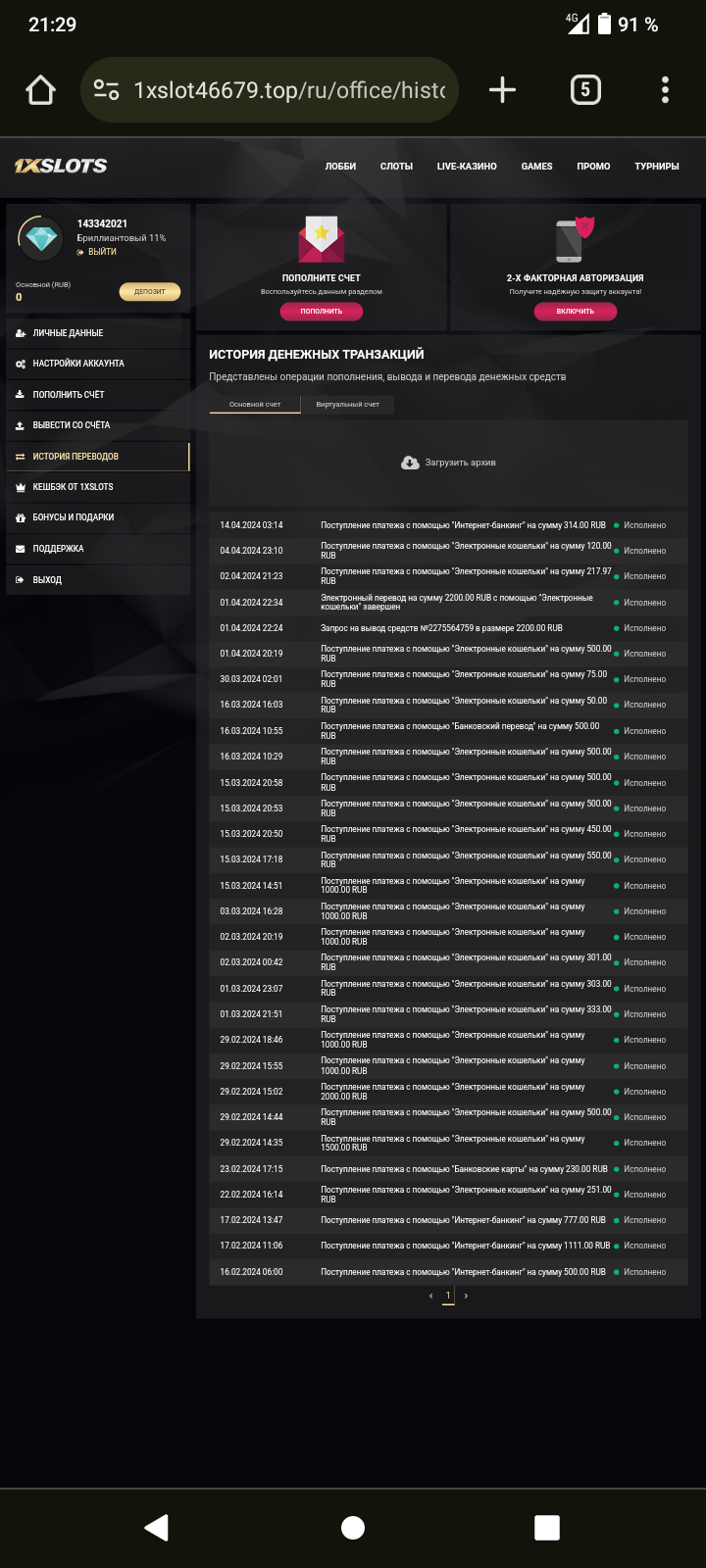Tap the browser home icon
Viewport: 706px width, 1568px height.
point(41,90)
